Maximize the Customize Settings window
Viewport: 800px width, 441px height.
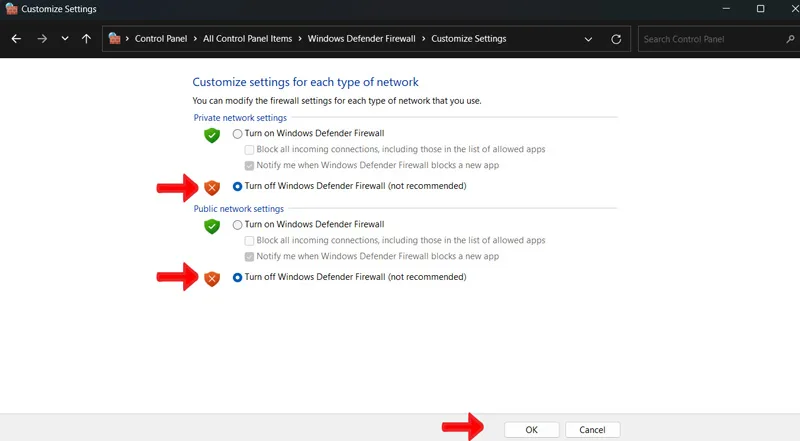point(760,9)
